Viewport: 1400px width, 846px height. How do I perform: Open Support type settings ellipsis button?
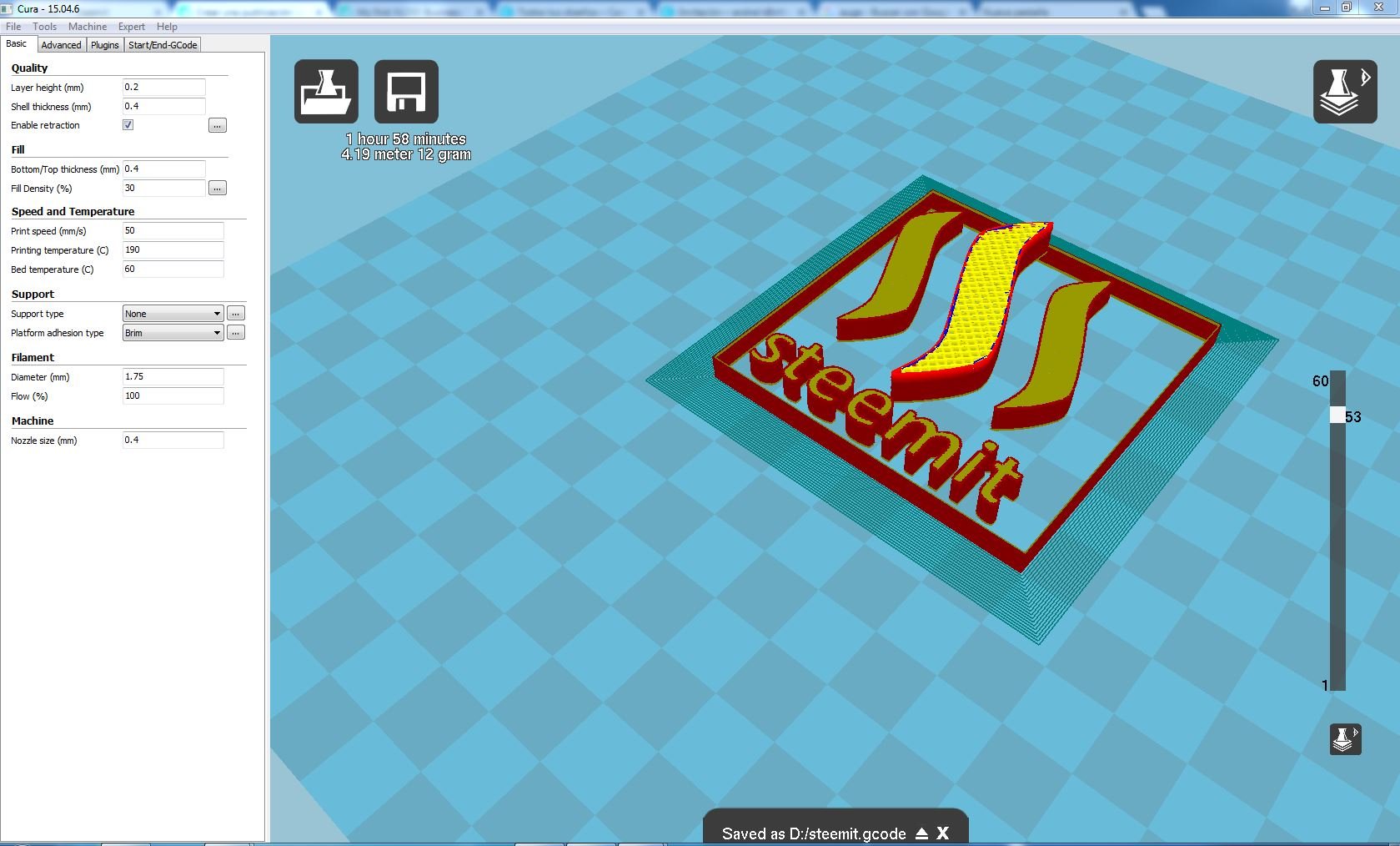click(x=236, y=314)
